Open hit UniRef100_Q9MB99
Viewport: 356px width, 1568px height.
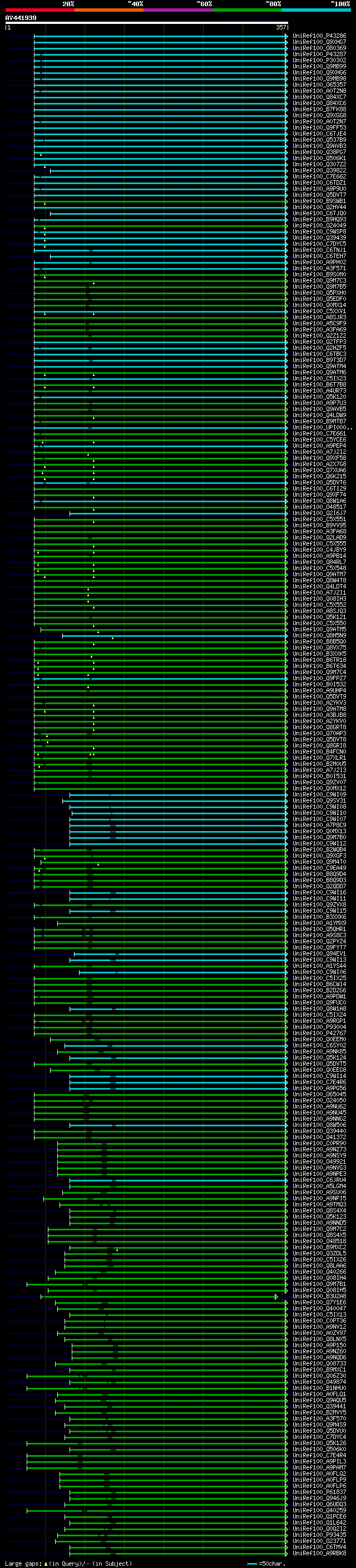319,66
